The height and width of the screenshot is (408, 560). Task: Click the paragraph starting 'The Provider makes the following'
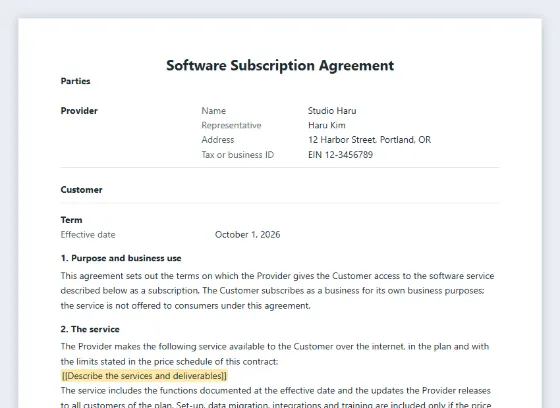coord(275,354)
